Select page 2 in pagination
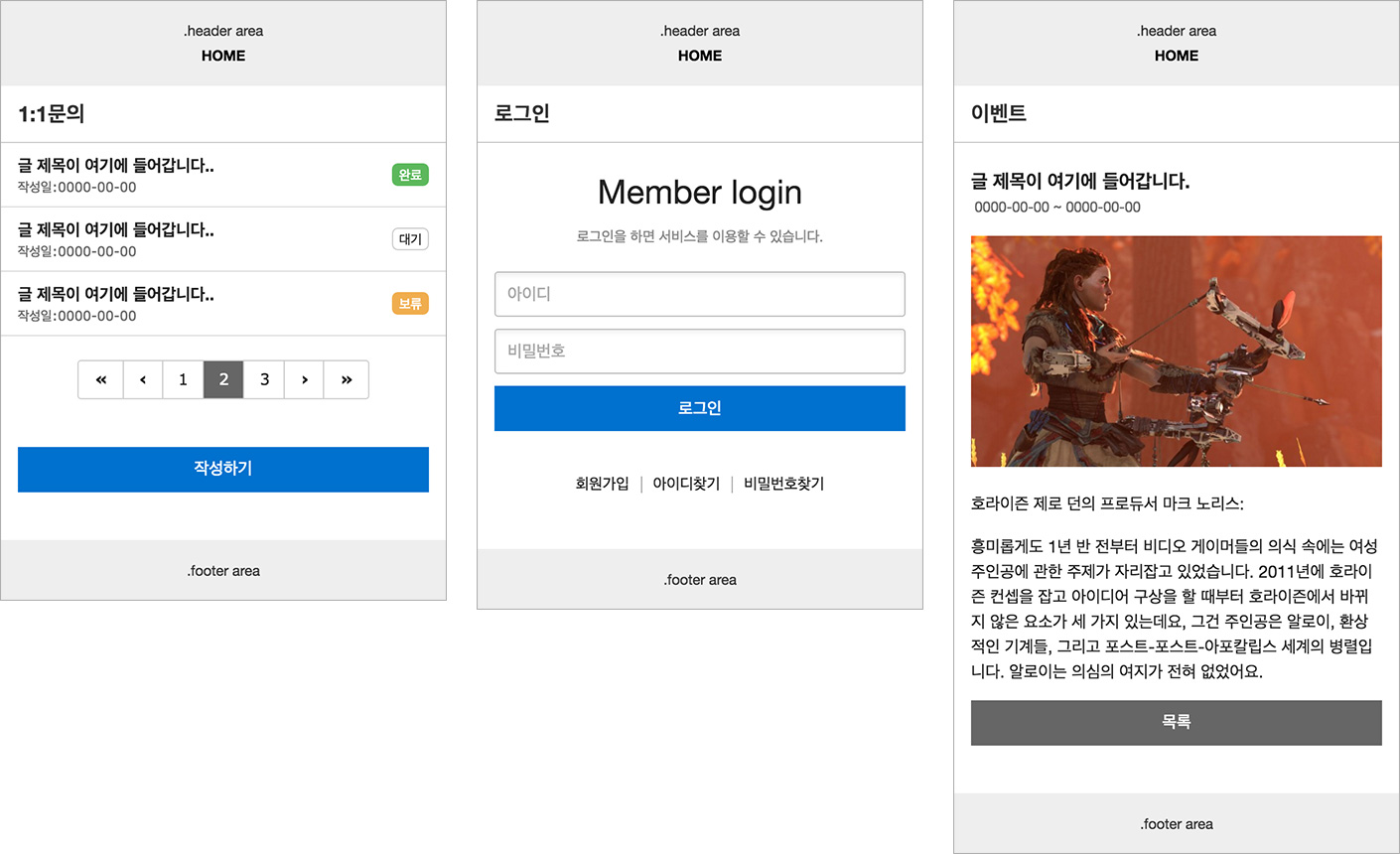Image resolution: width=1400 pixels, height=854 pixels. [223, 379]
